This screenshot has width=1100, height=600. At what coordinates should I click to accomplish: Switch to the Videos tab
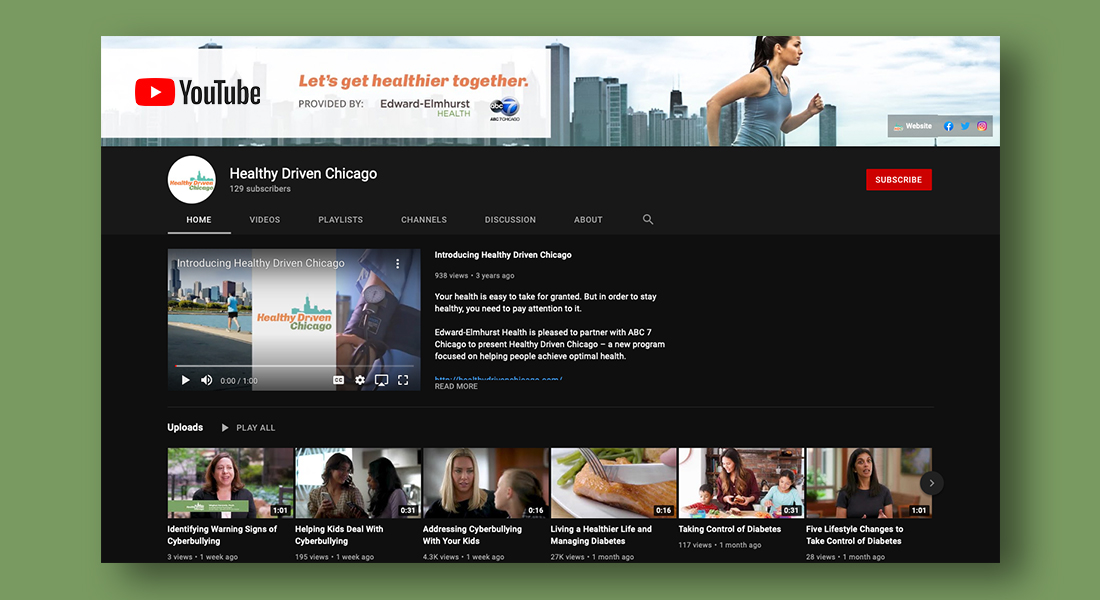265,220
